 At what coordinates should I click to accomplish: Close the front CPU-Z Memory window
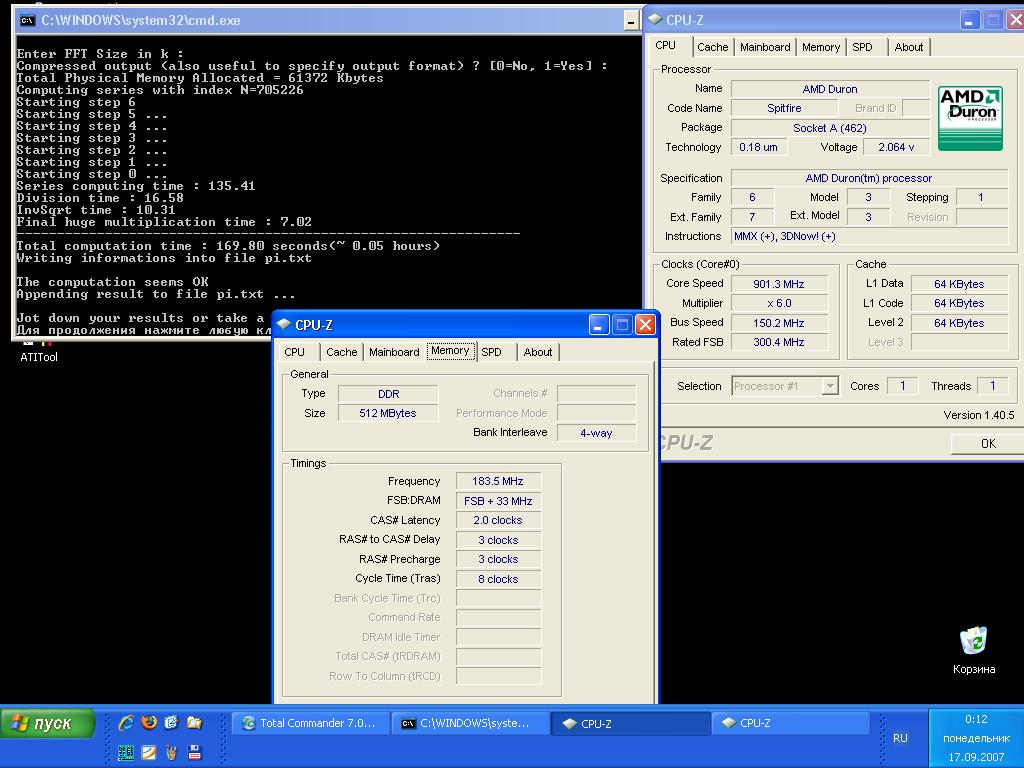pos(645,325)
